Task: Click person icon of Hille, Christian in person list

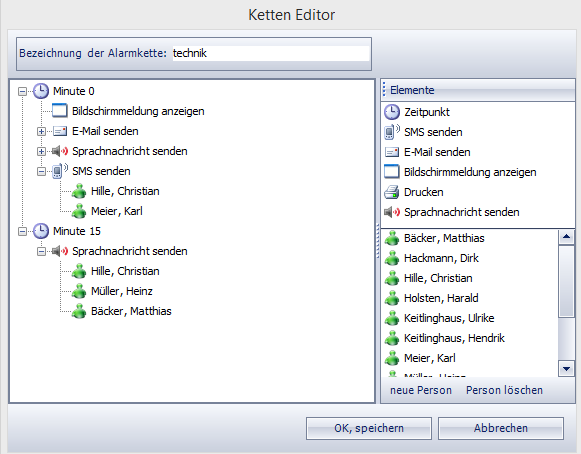Action: tap(392, 278)
